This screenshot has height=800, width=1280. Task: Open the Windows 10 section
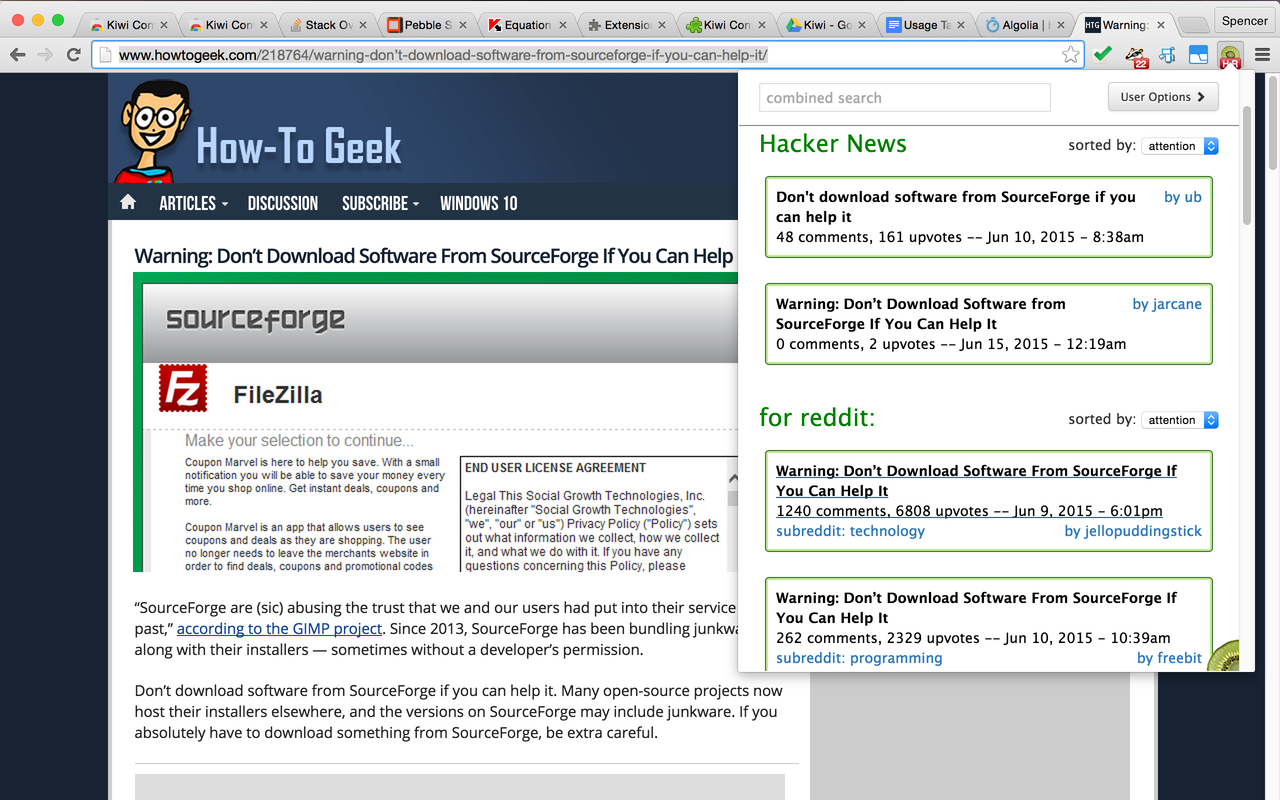pyautogui.click(x=479, y=203)
